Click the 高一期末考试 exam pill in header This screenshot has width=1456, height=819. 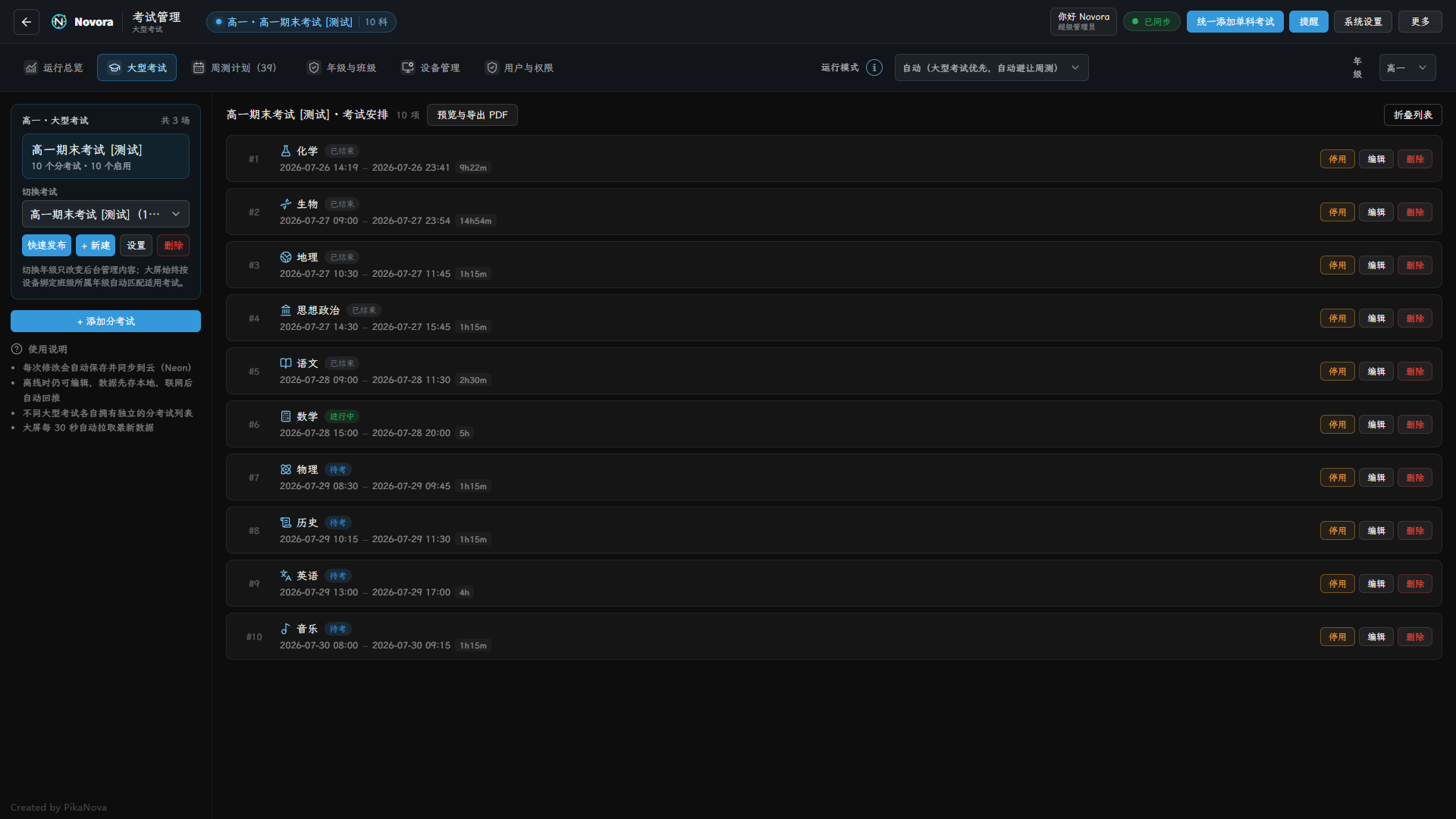301,22
